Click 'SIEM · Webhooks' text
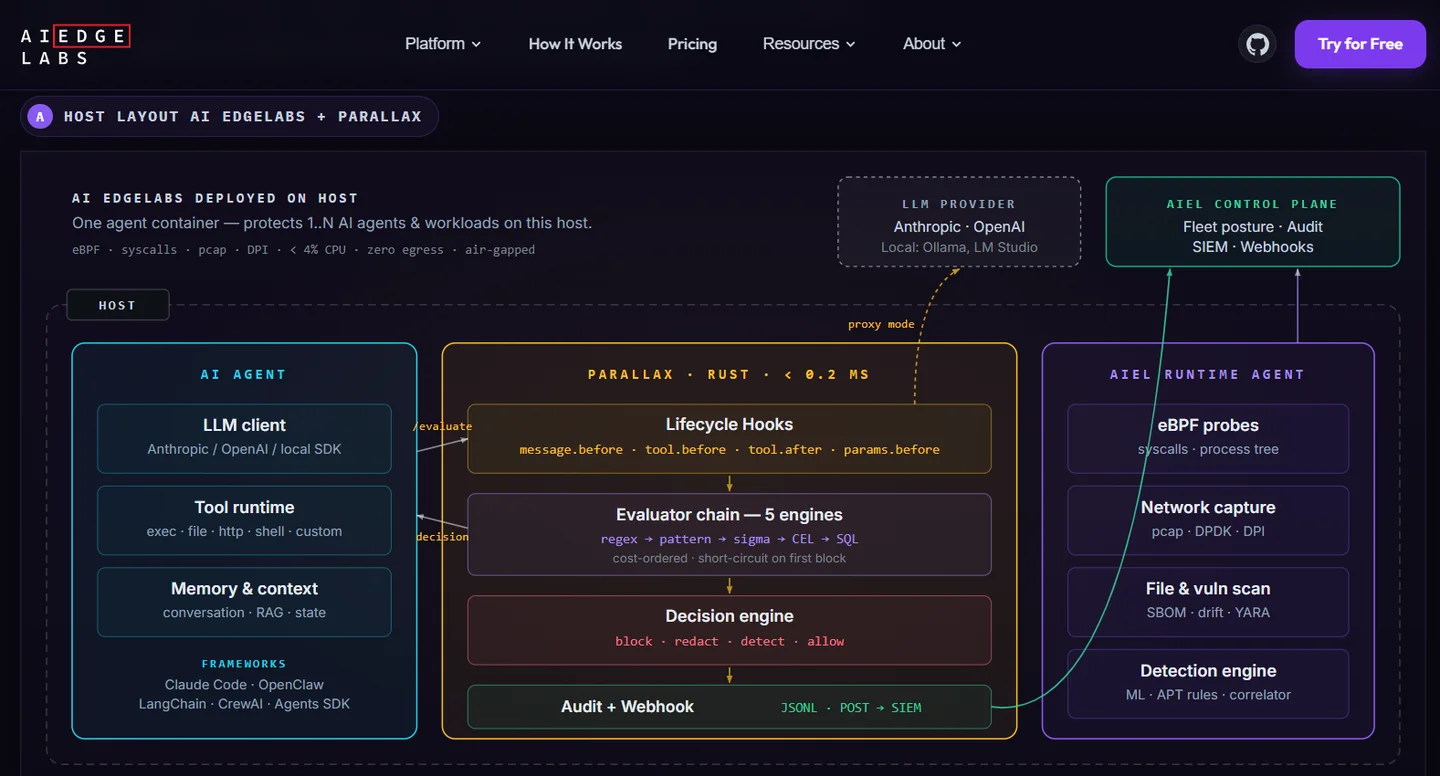The height and width of the screenshot is (776, 1440). tap(1252, 247)
